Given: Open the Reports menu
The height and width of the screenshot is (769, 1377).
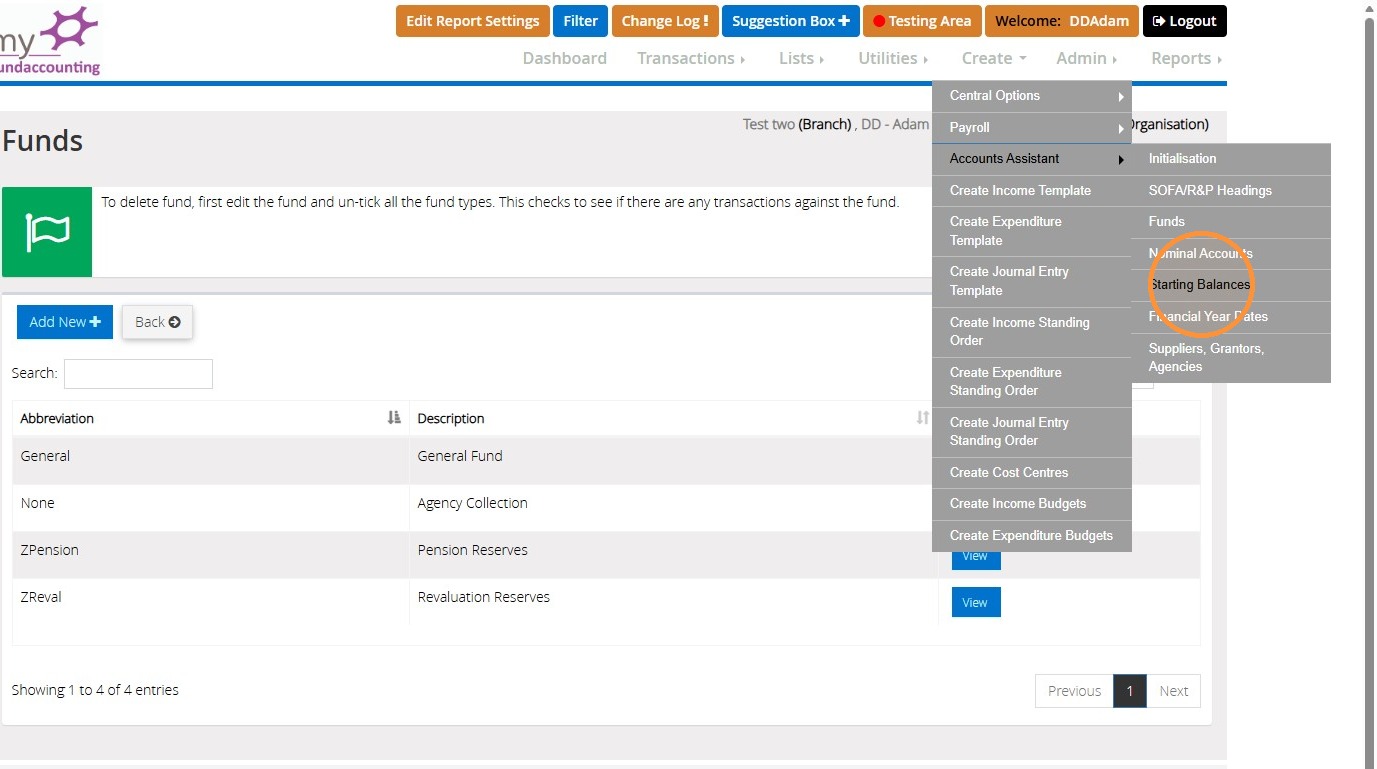Looking at the screenshot, I should pyautogui.click(x=1186, y=58).
